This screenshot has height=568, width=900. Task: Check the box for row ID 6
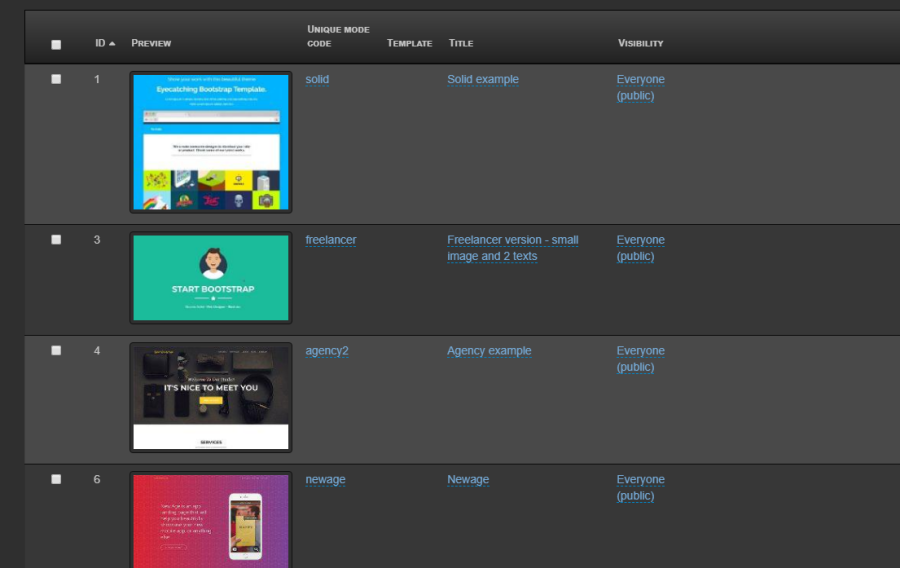point(56,479)
